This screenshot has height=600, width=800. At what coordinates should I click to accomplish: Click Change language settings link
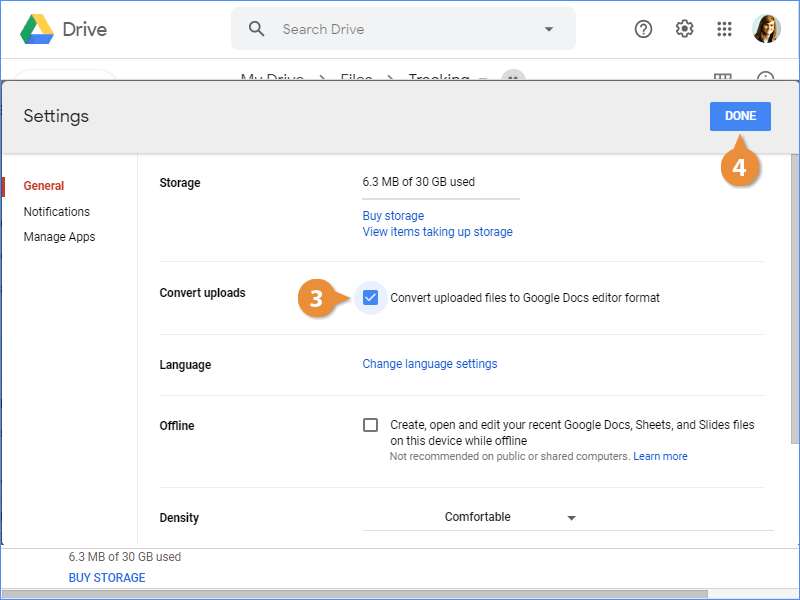[x=430, y=364]
